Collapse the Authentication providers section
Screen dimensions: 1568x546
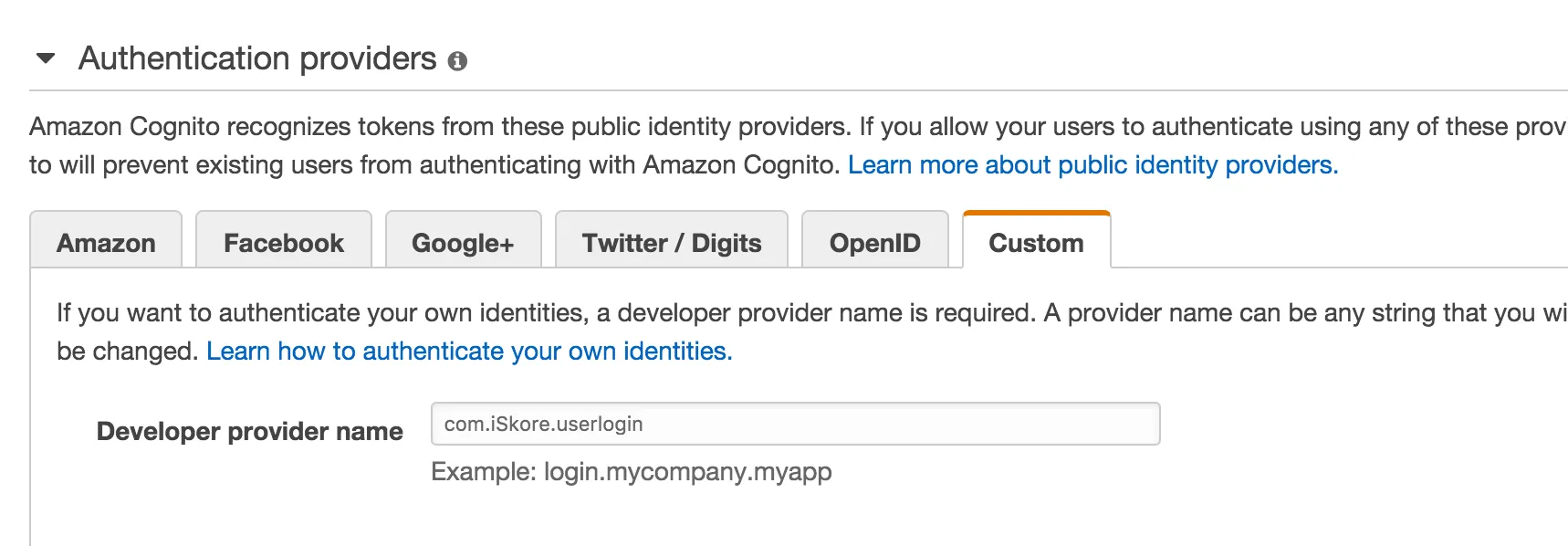point(46,59)
